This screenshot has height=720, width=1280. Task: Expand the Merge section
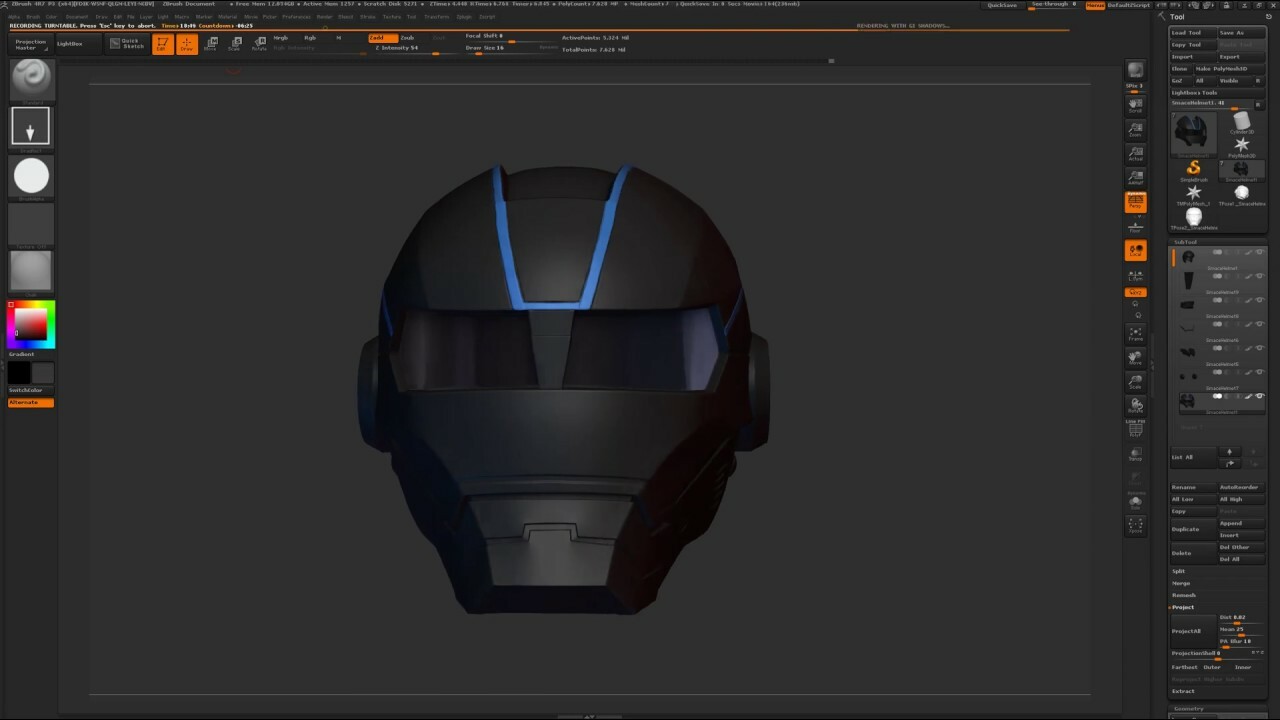(x=1181, y=583)
